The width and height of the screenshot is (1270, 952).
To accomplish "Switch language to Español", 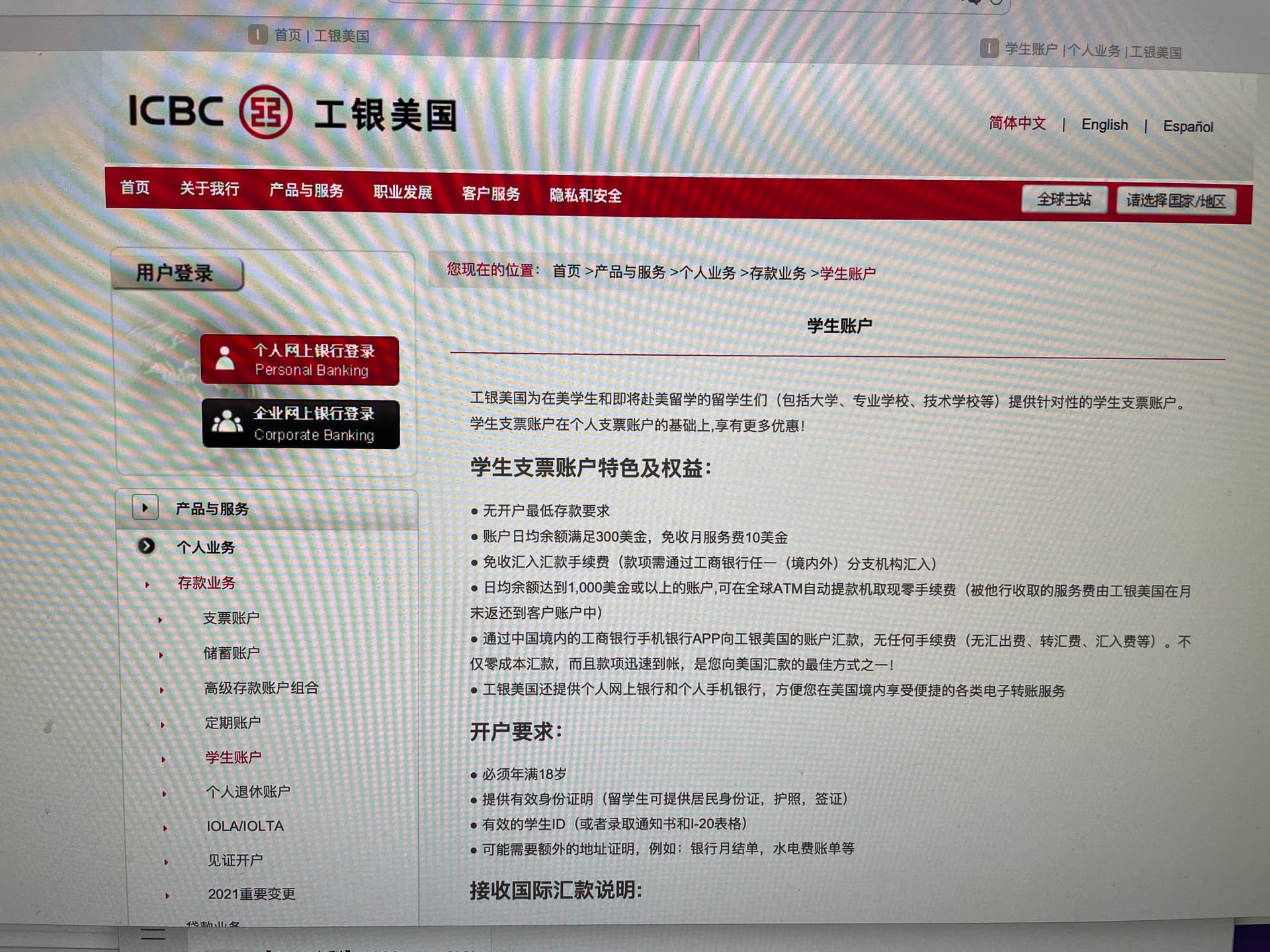I will tap(1188, 126).
